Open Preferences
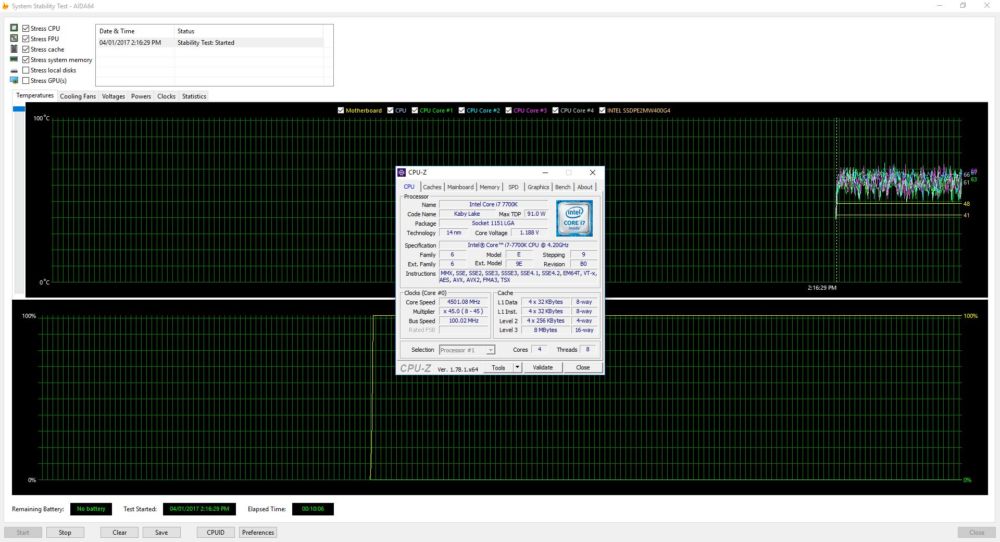The image size is (1000, 542). pos(258,532)
